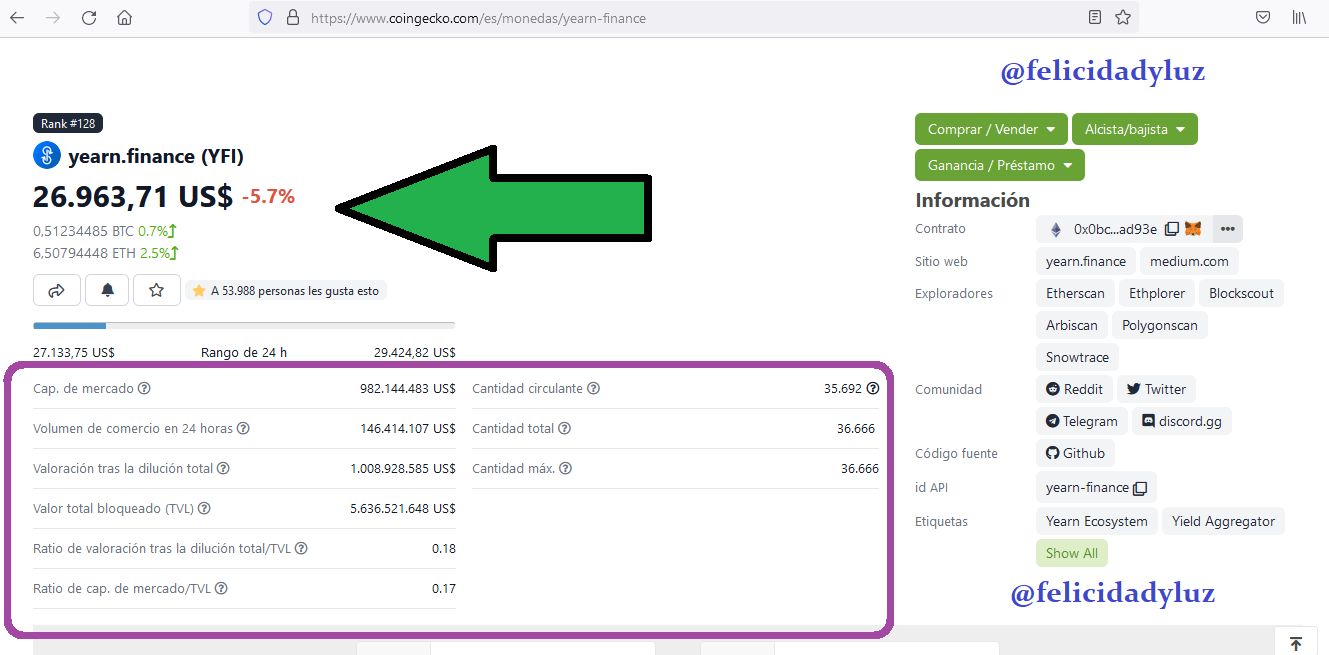This screenshot has height=655, width=1329.
Task: Go back to previous browser page
Action: 17,17
